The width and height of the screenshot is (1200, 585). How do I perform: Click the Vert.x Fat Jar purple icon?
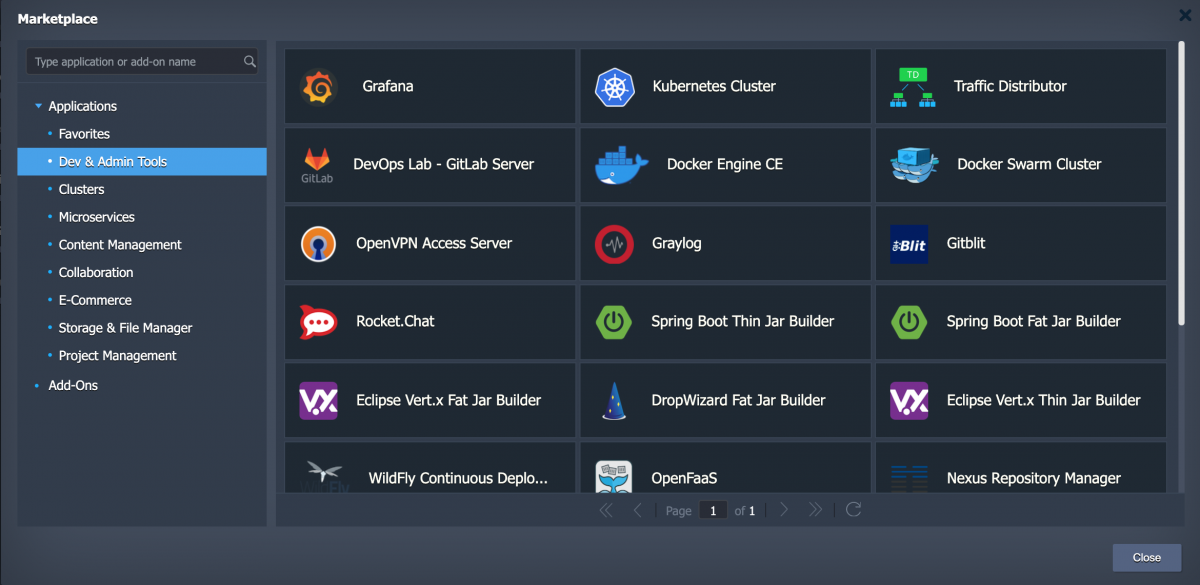tap(319, 400)
